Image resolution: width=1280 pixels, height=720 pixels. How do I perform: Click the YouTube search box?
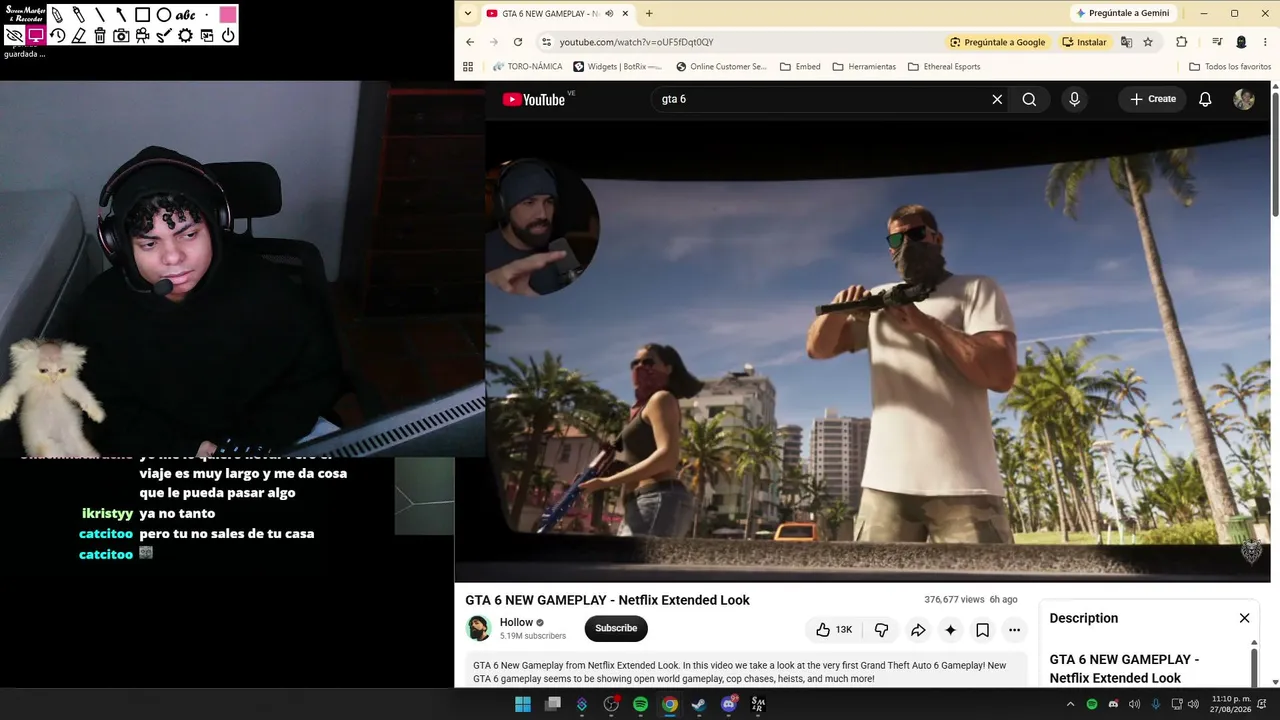tap(820, 99)
